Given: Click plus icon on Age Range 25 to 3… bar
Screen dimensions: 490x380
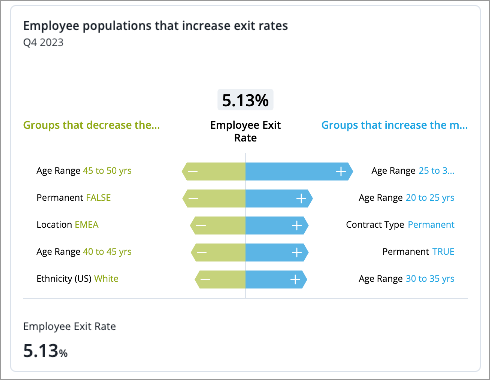Looking at the screenshot, I should pyautogui.click(x=341, y=171).
